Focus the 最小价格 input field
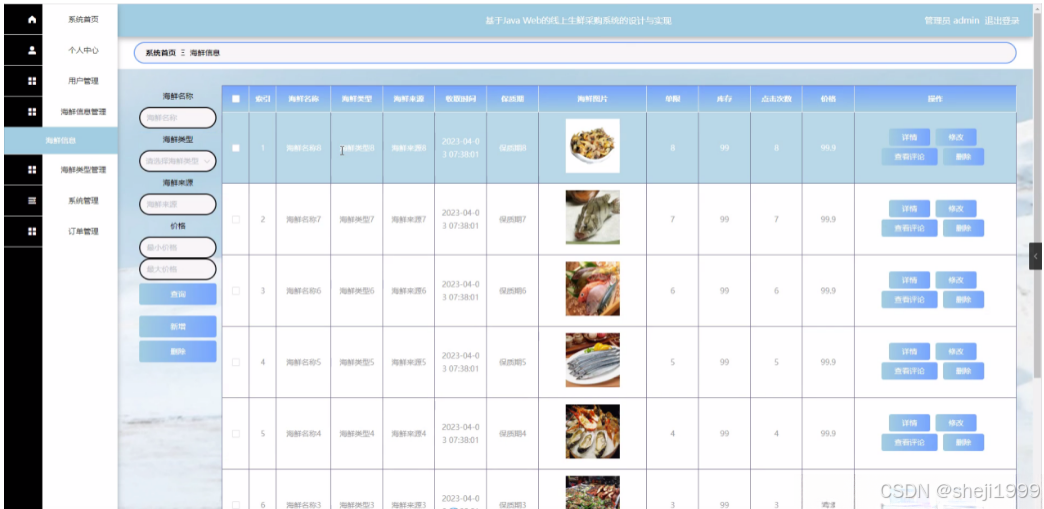This screenshot has width=1044, height=509. [x=178, y=247]
